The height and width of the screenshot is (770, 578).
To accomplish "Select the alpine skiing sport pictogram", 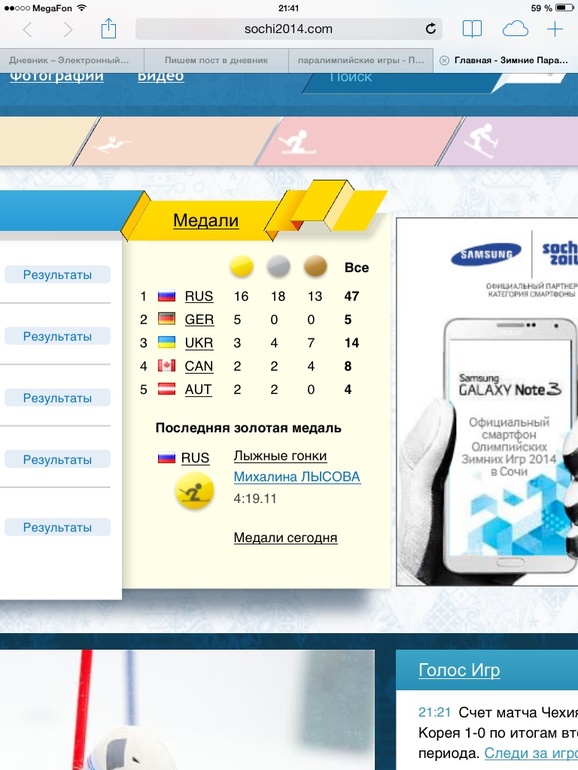I will click(x=483, y=141).
